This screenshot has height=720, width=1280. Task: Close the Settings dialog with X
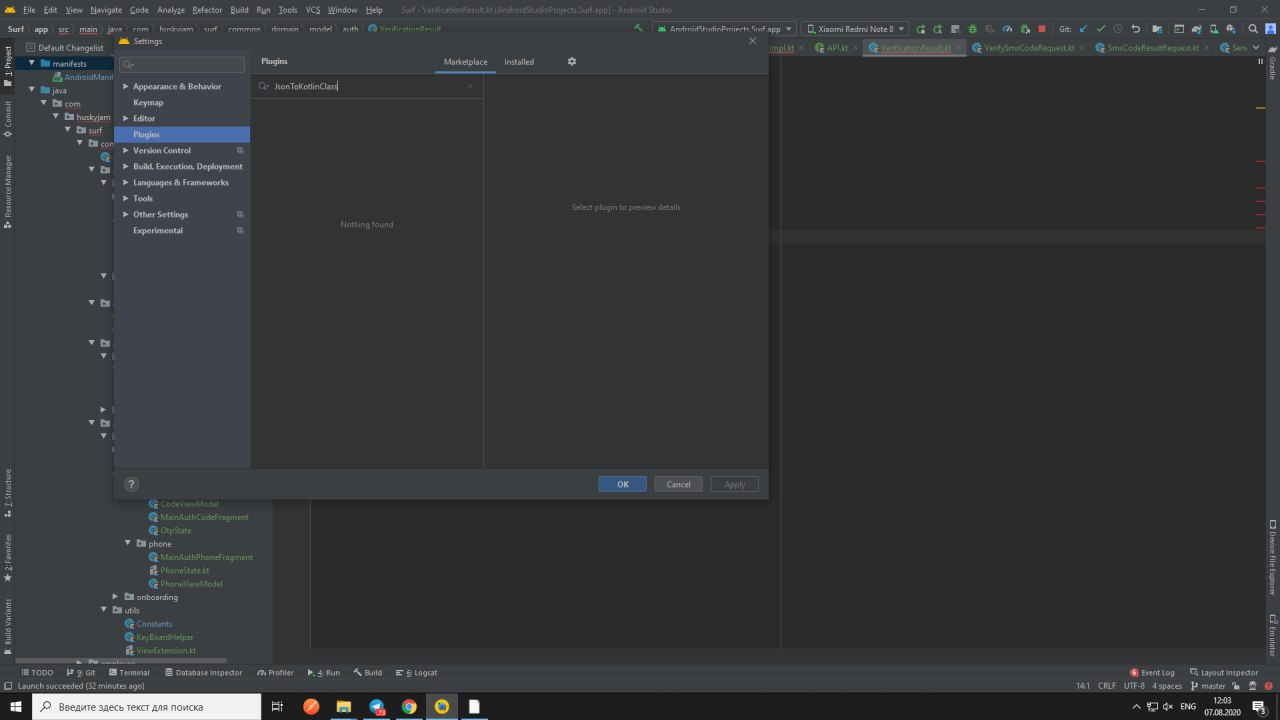753,41
